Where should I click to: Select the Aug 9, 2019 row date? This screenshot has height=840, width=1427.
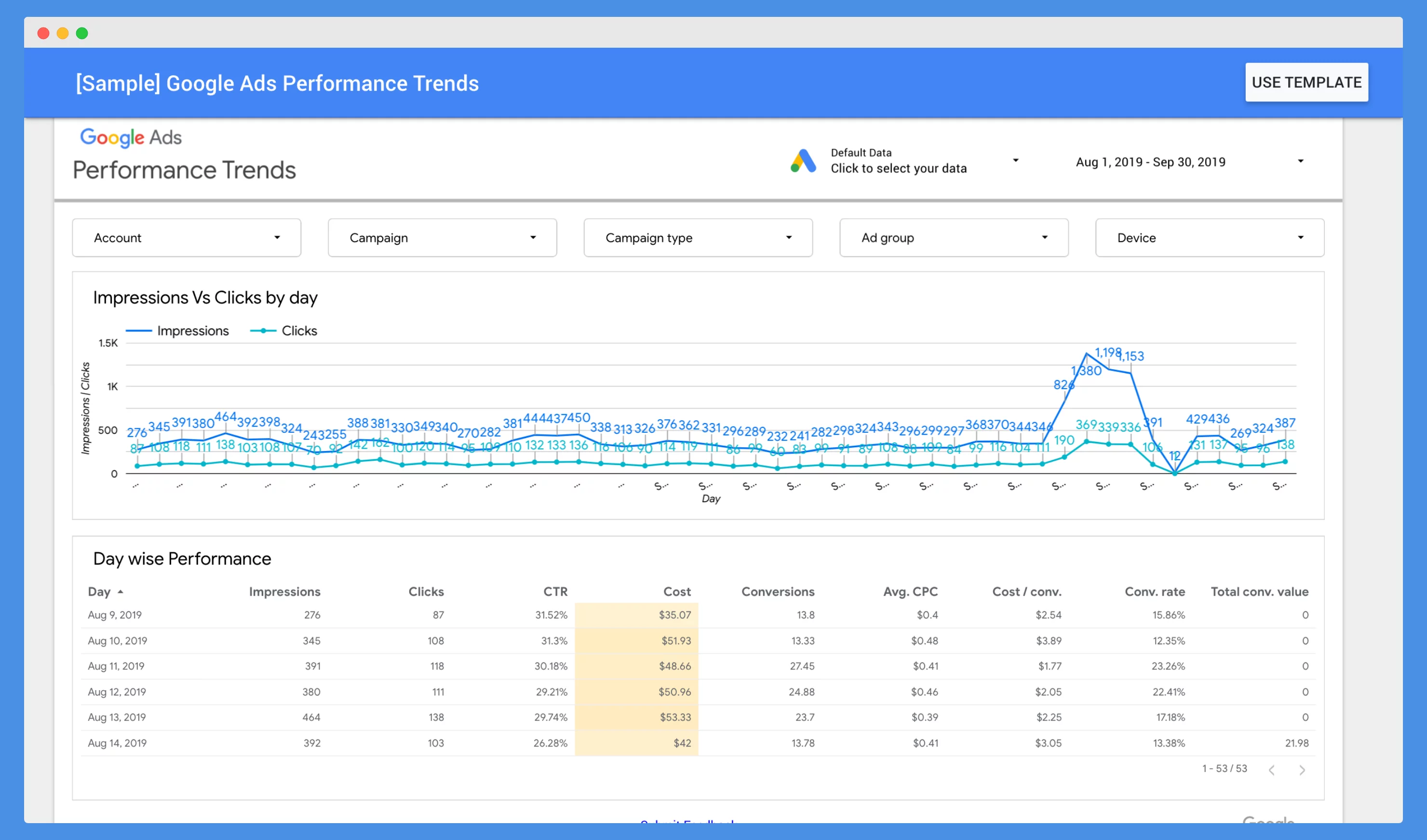point(114,615)
